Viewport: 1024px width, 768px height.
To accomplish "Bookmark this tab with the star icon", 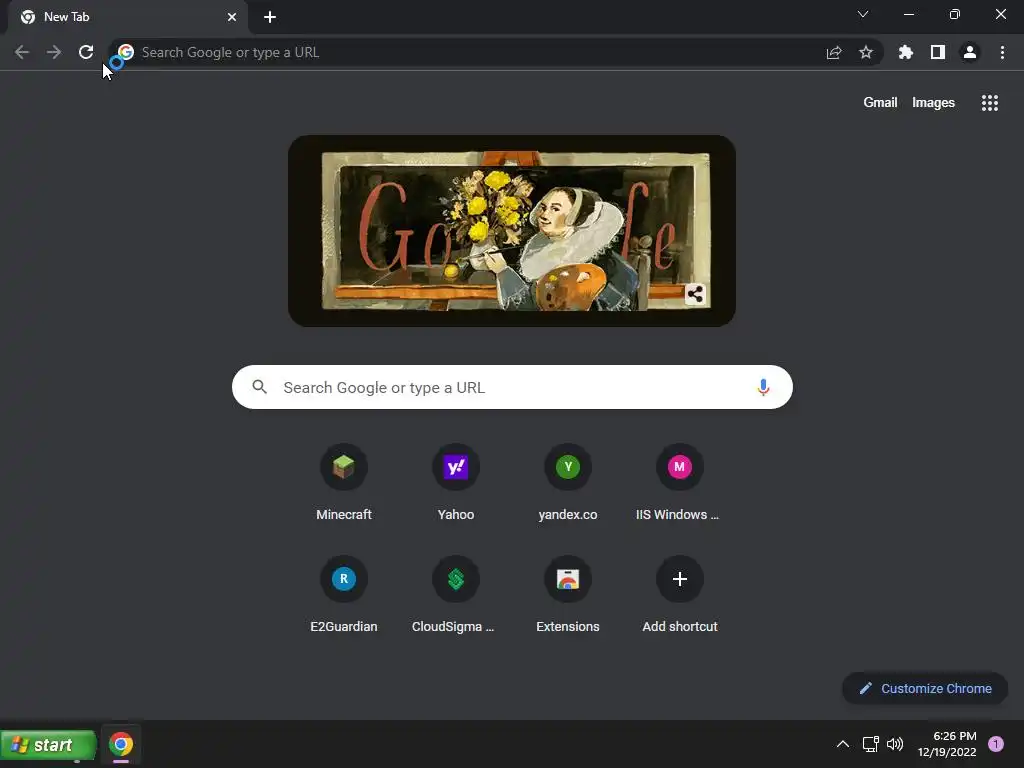I will click(866, 52).
